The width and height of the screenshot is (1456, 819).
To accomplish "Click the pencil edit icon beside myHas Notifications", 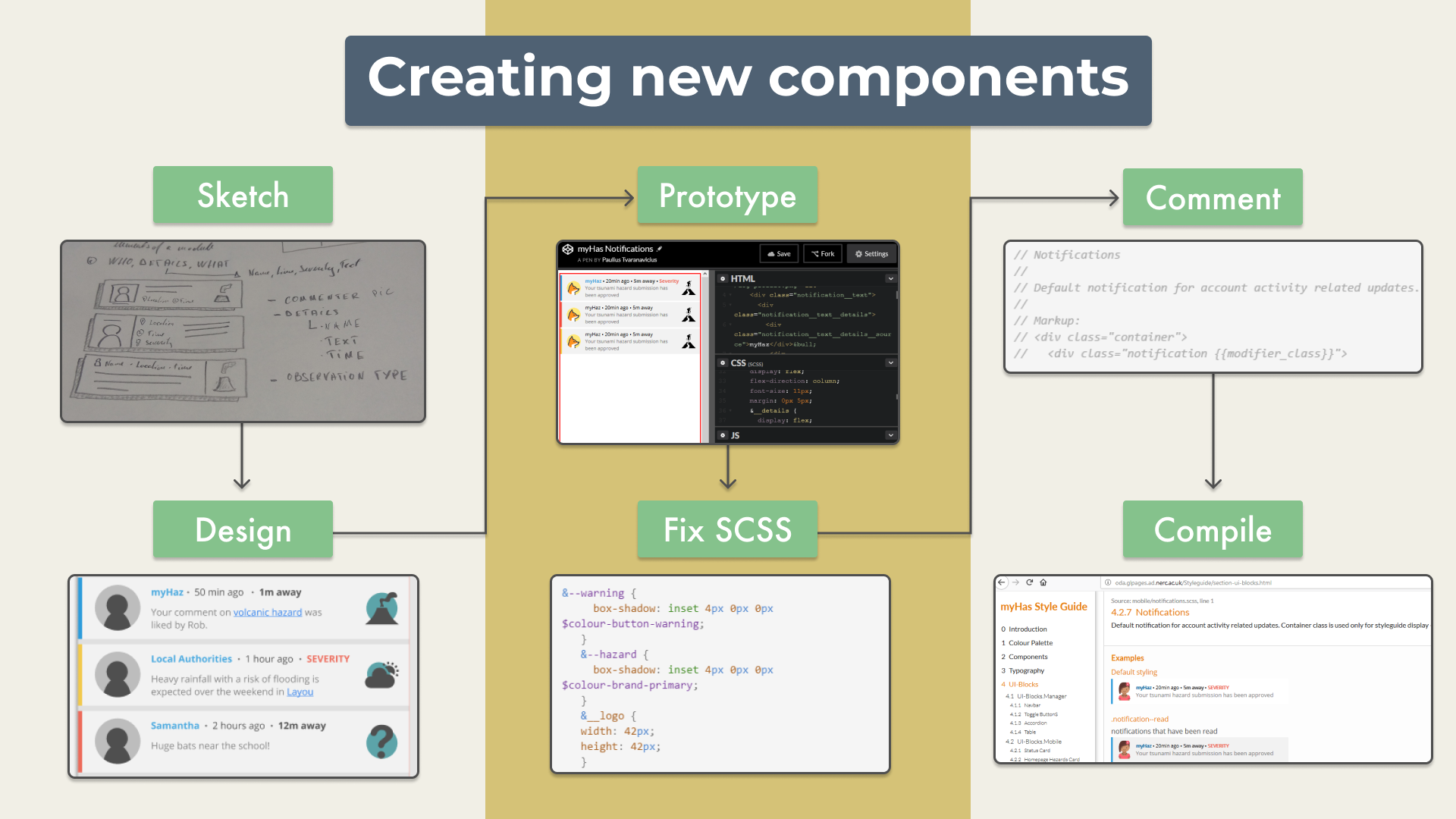I will point(659,249).
